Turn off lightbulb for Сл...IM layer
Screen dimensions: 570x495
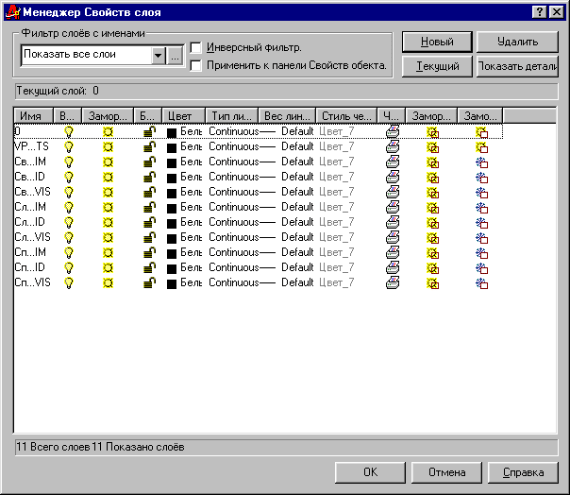(68, 208)
